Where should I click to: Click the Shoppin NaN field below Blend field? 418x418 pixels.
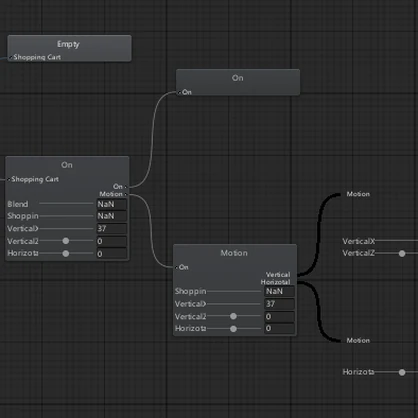click(112, 216)
